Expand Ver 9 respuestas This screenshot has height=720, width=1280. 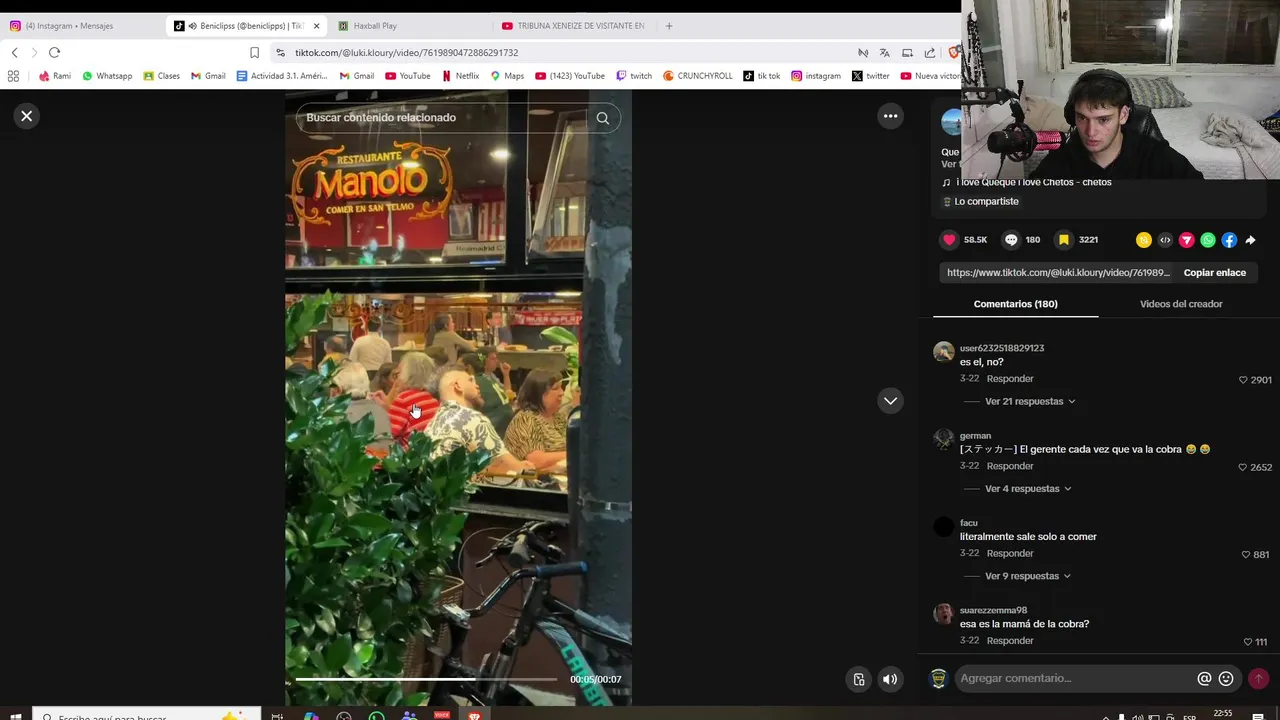tap(1028, 576)
